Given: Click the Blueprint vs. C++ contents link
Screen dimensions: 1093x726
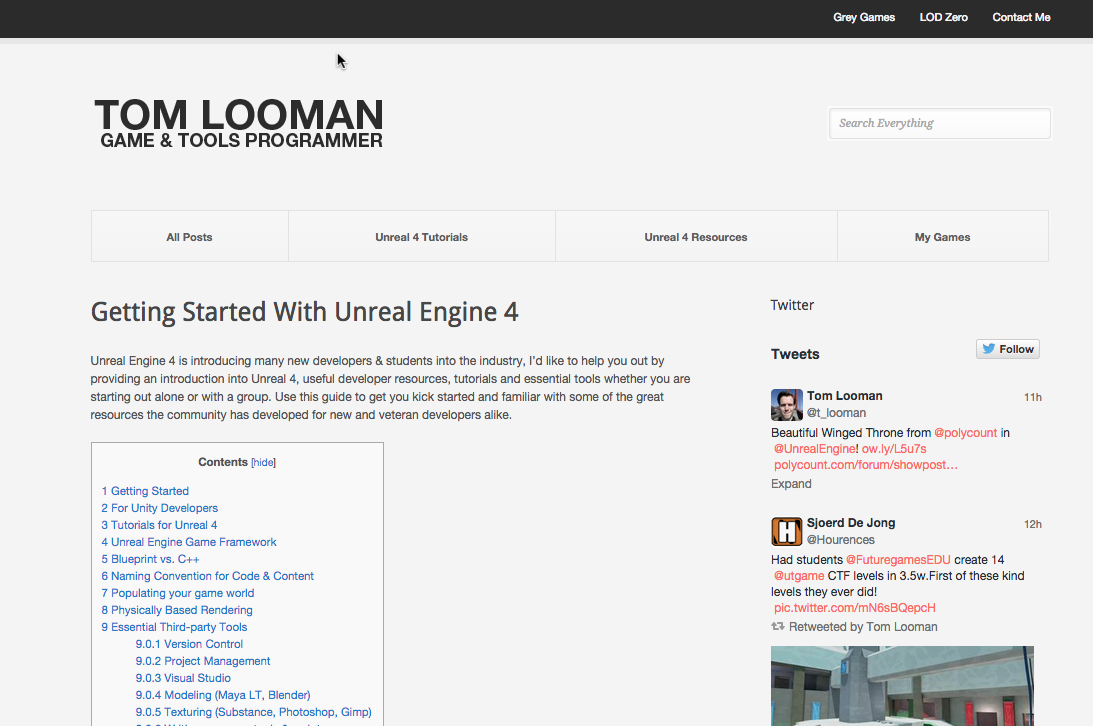Looking at the screenshot, I should pos(149,558).
